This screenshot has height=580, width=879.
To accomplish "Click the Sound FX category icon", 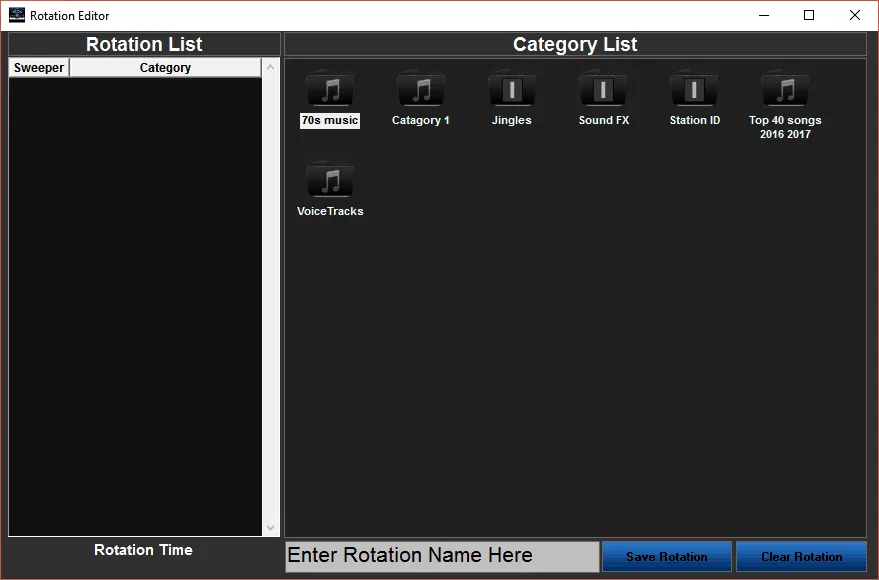I will [603, 90].
